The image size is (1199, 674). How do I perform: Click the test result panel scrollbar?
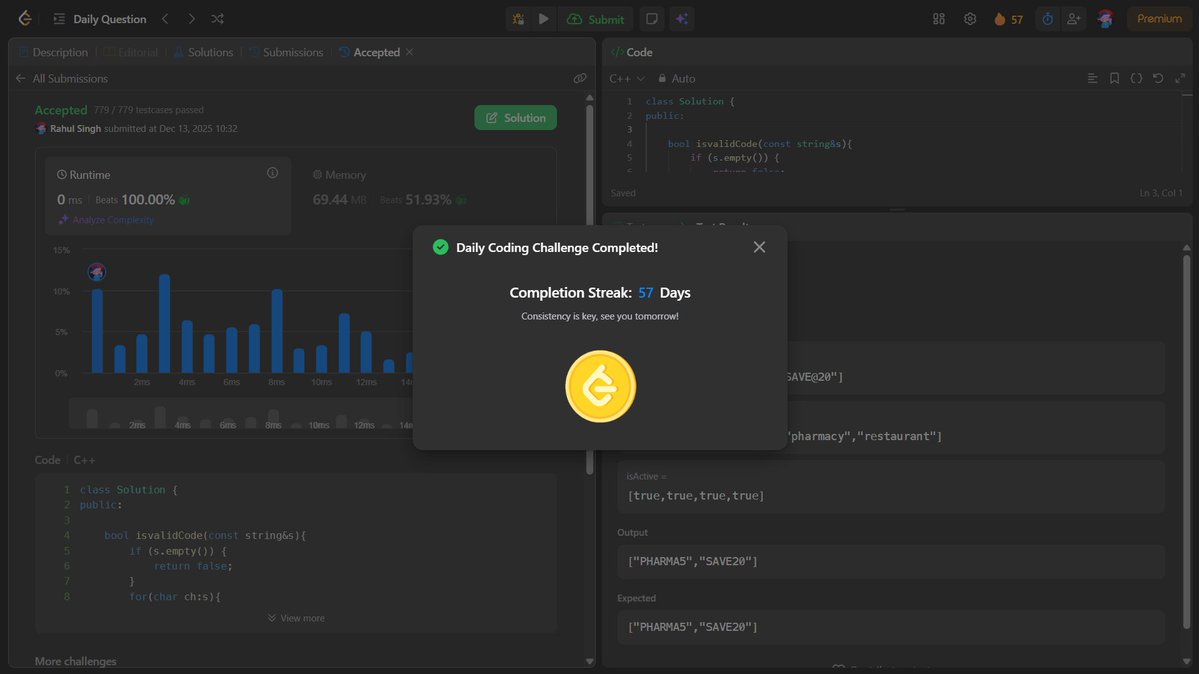pyautogui.click(x=1187, y=440)
